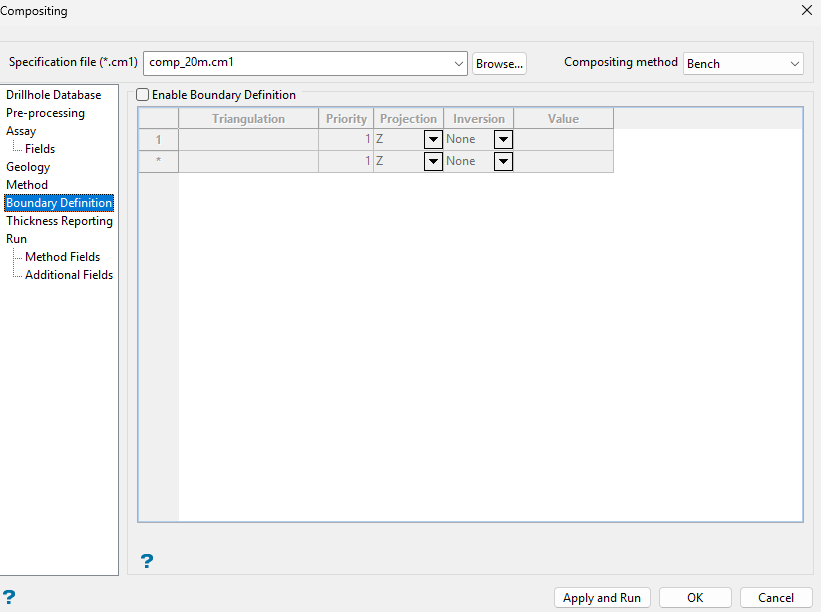Click the blue help icon below the table
The width and height of the screenshot is (821, 612).
click(x=147, y=561)
